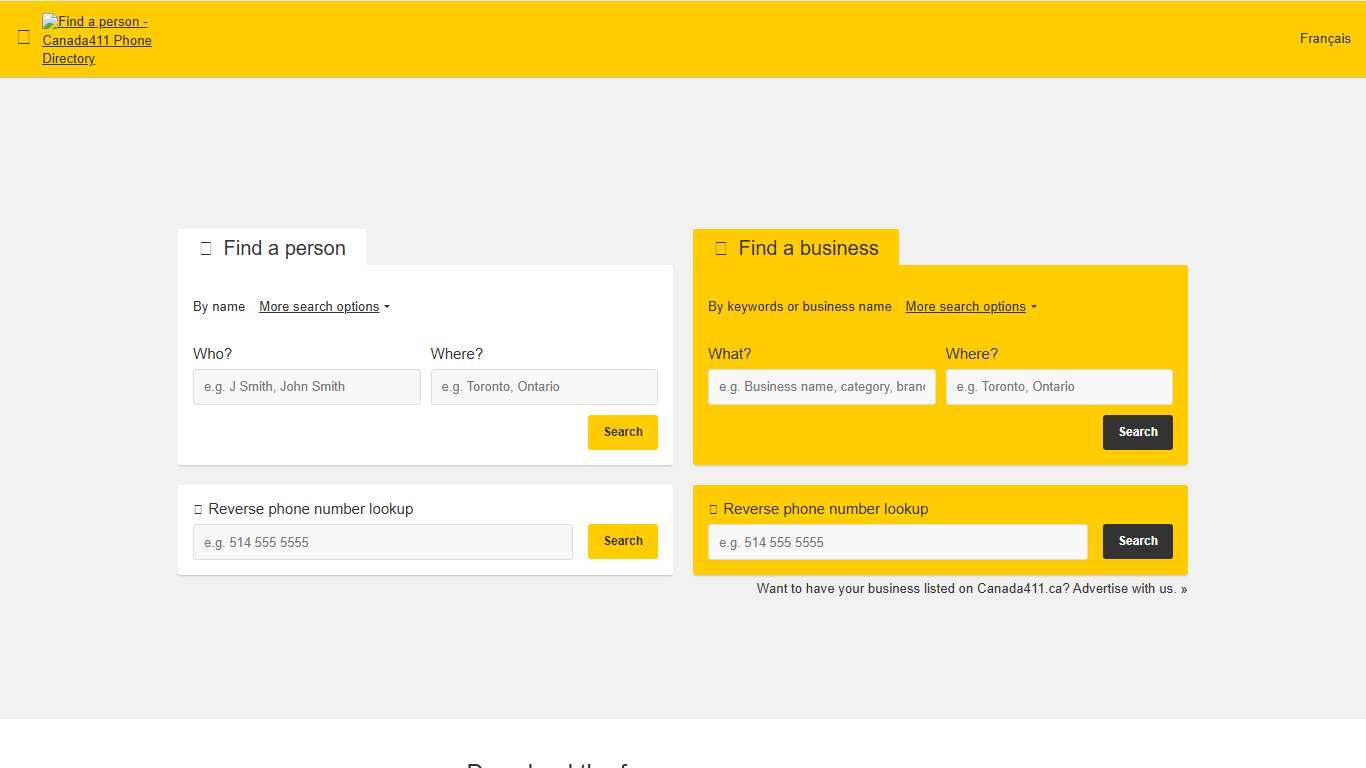Image resolution: width=1366 pixels, height=768 pixels.
Task: Click Search in the Find a business panel
Action: [x=1137, y=432]
